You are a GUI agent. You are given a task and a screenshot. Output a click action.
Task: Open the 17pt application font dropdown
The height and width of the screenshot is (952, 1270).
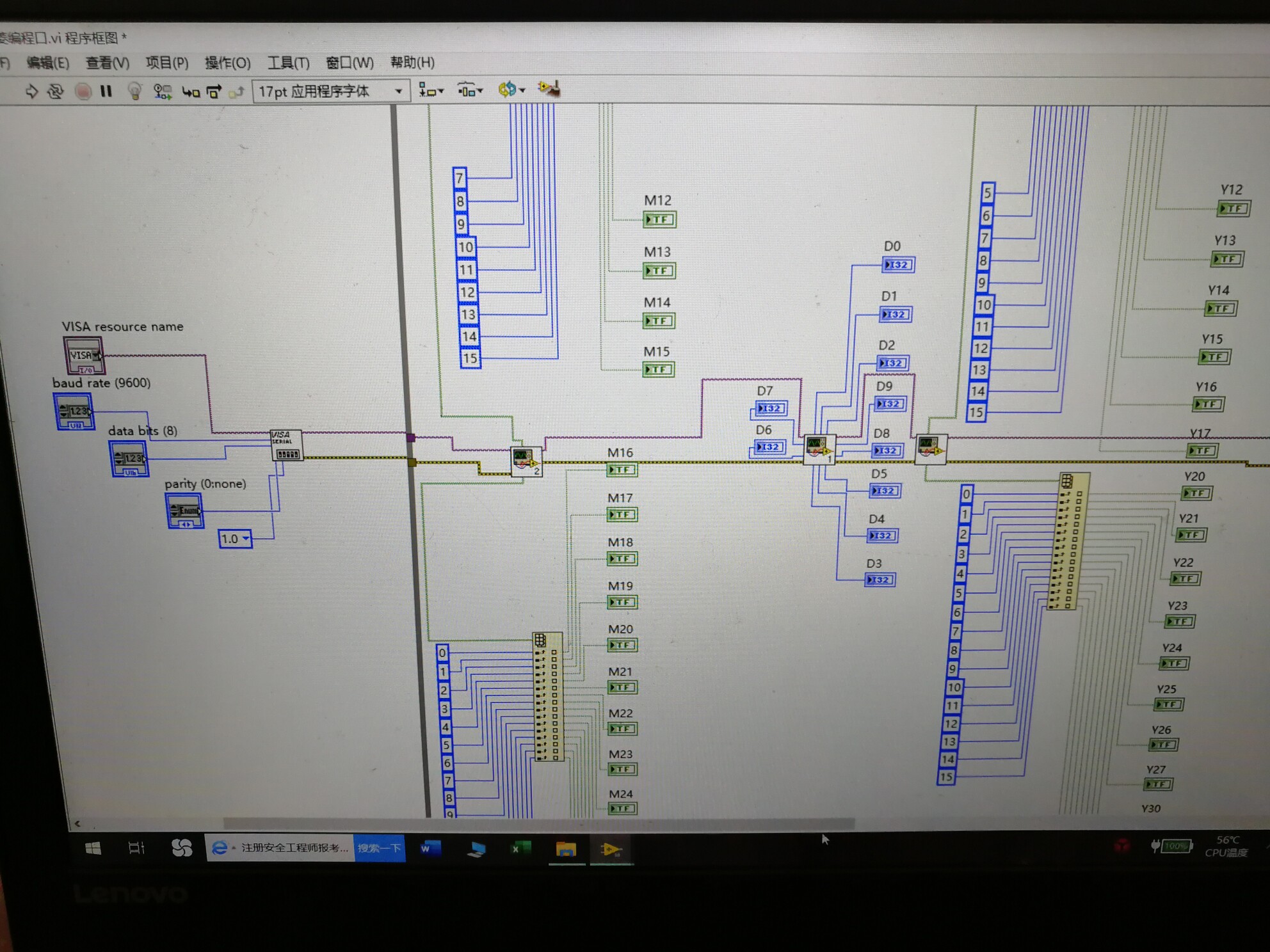(x=331, y=91)
